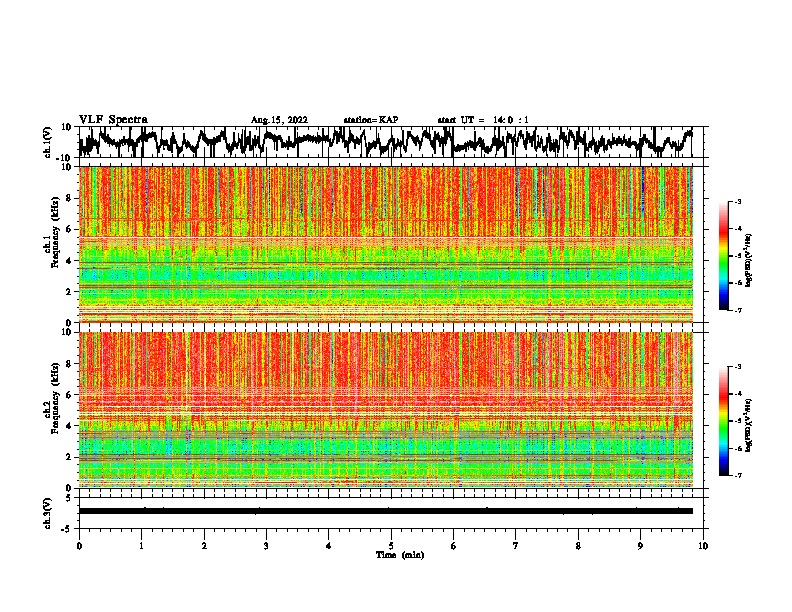Image resolution: width=792 pixels, height=612 pixels.
Task: Select the date text "Aug.15, 2022"
Action: [x=279, y=120]
